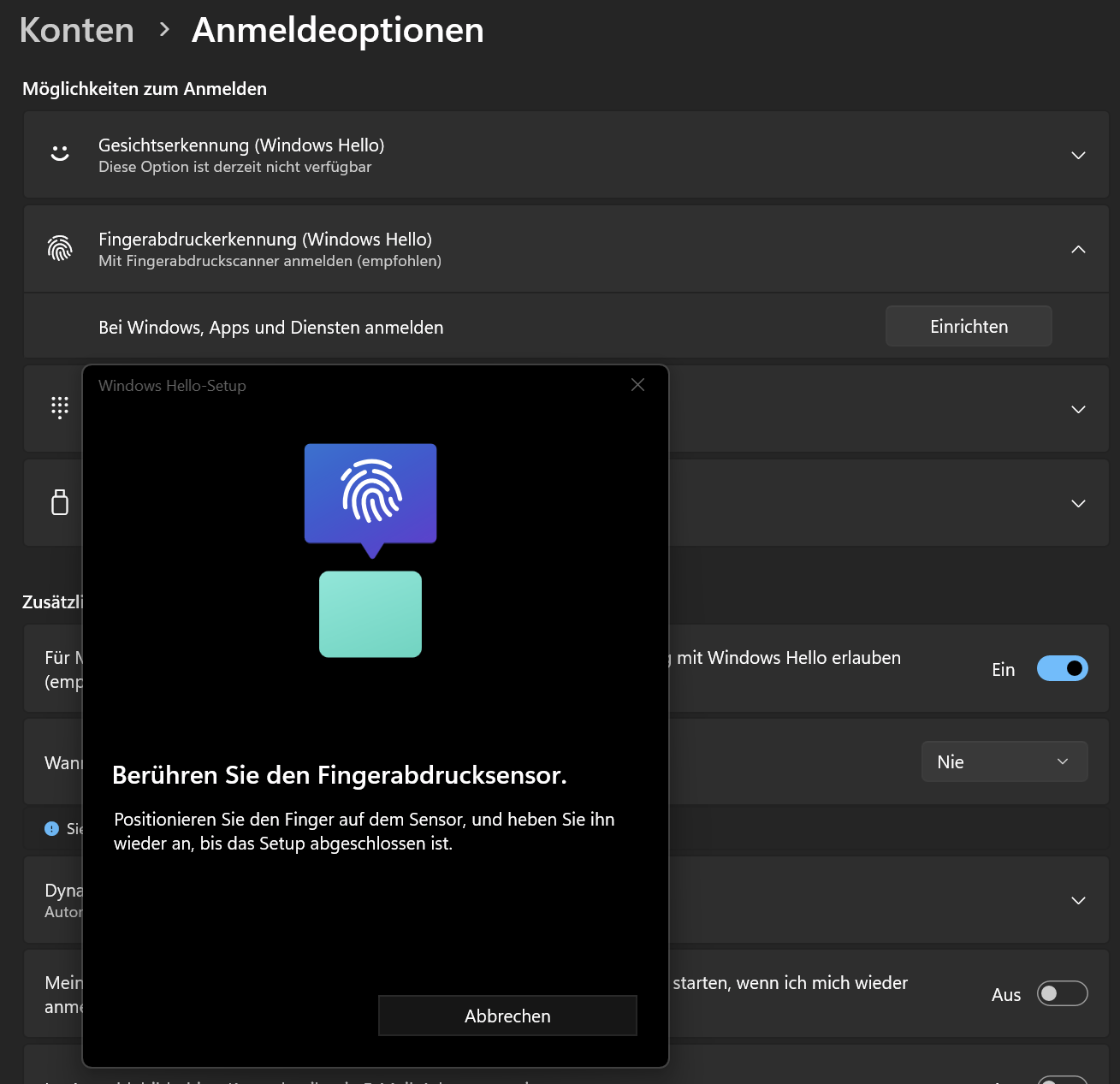Click 'Möglichkeiten zum Anmelden' heading
This screenshot has width=1120, height=1084.
pos(145,89)
